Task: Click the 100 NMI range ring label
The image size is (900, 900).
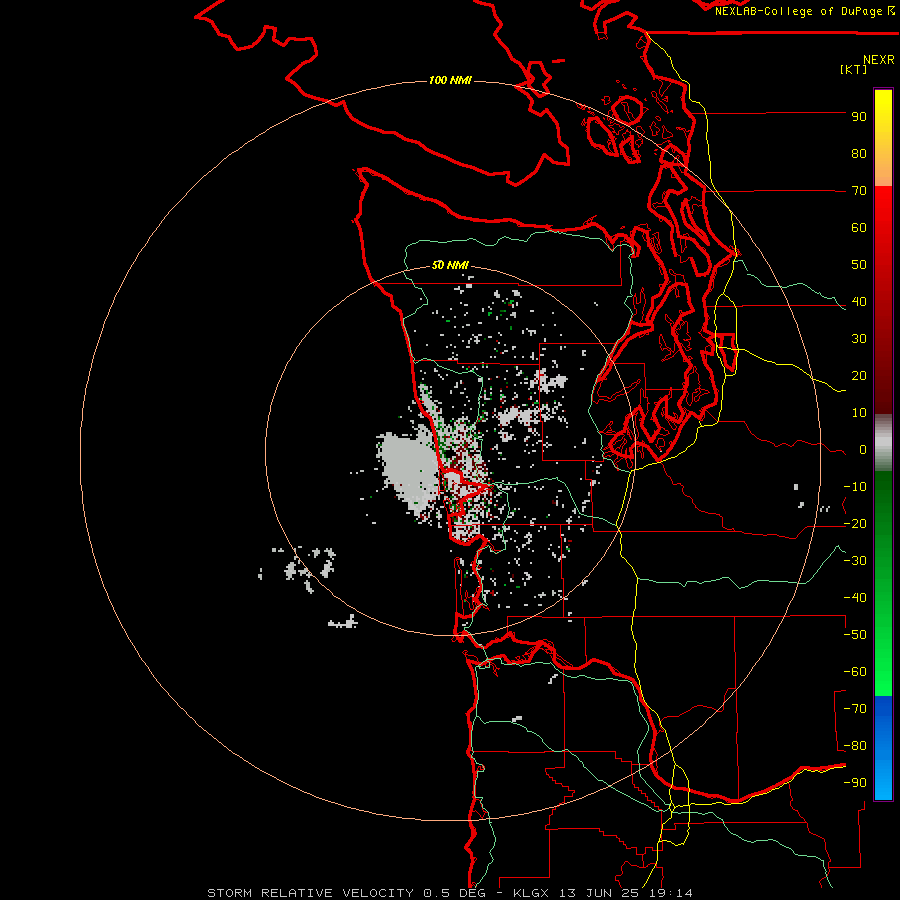Action: coord(450,80)
